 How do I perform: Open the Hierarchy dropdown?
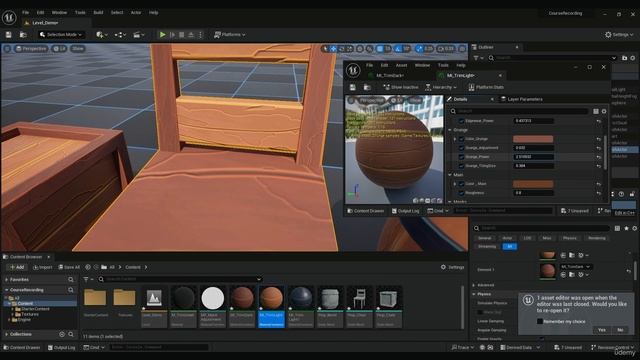[441, 87]
